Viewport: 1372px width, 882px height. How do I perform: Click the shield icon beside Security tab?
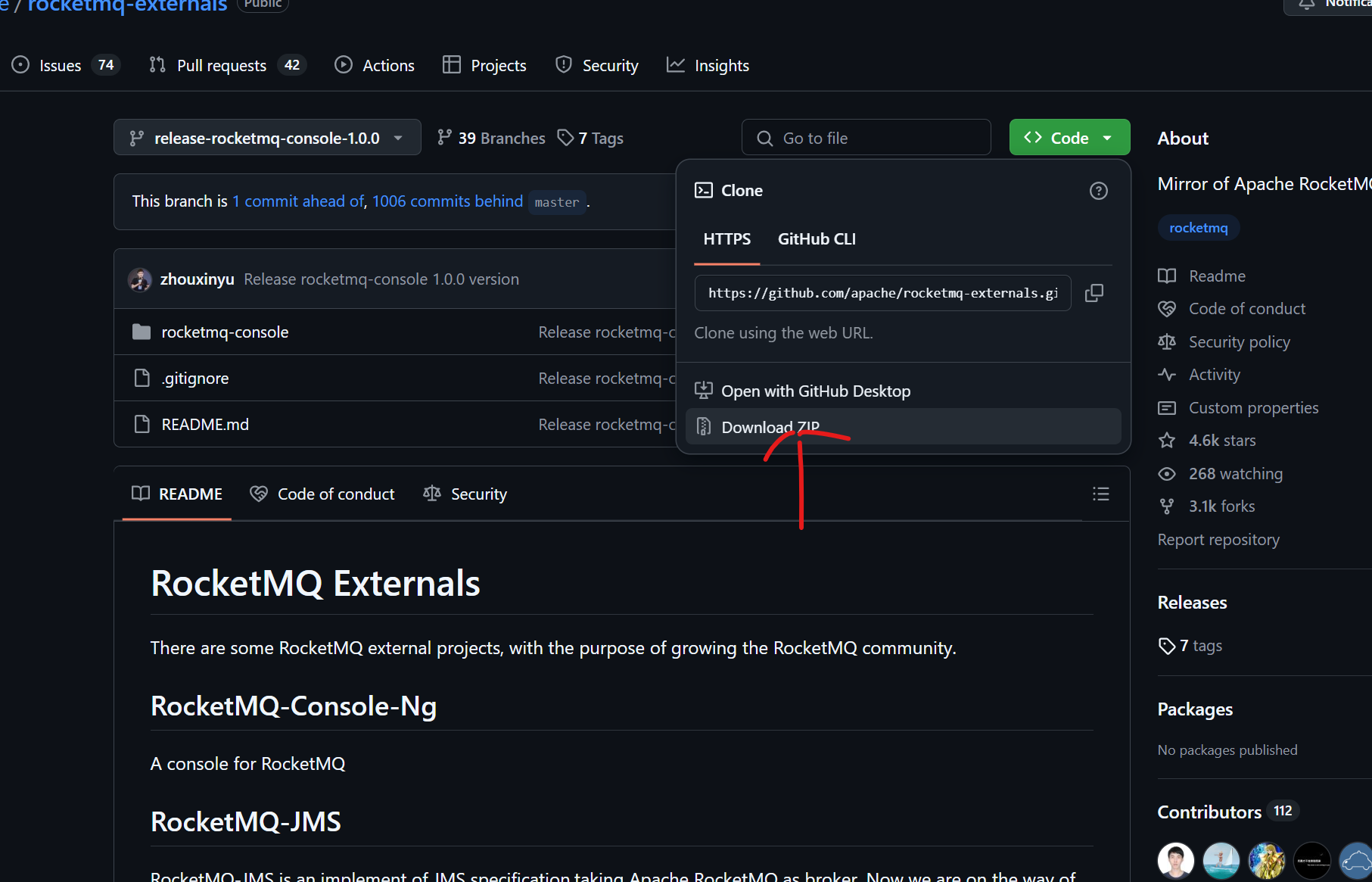[x=563, y=65]
